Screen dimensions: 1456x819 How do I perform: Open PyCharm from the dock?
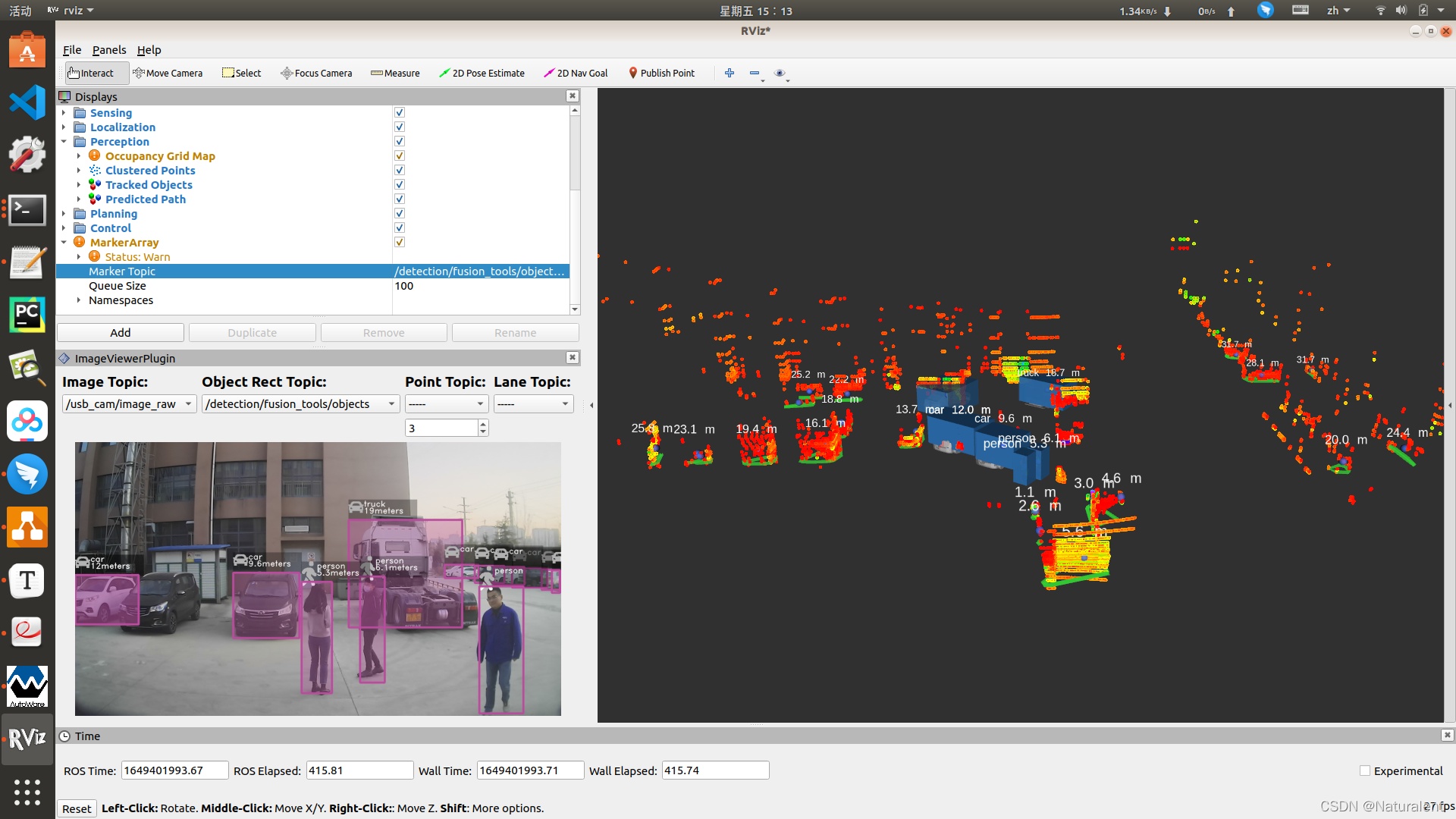27,314
